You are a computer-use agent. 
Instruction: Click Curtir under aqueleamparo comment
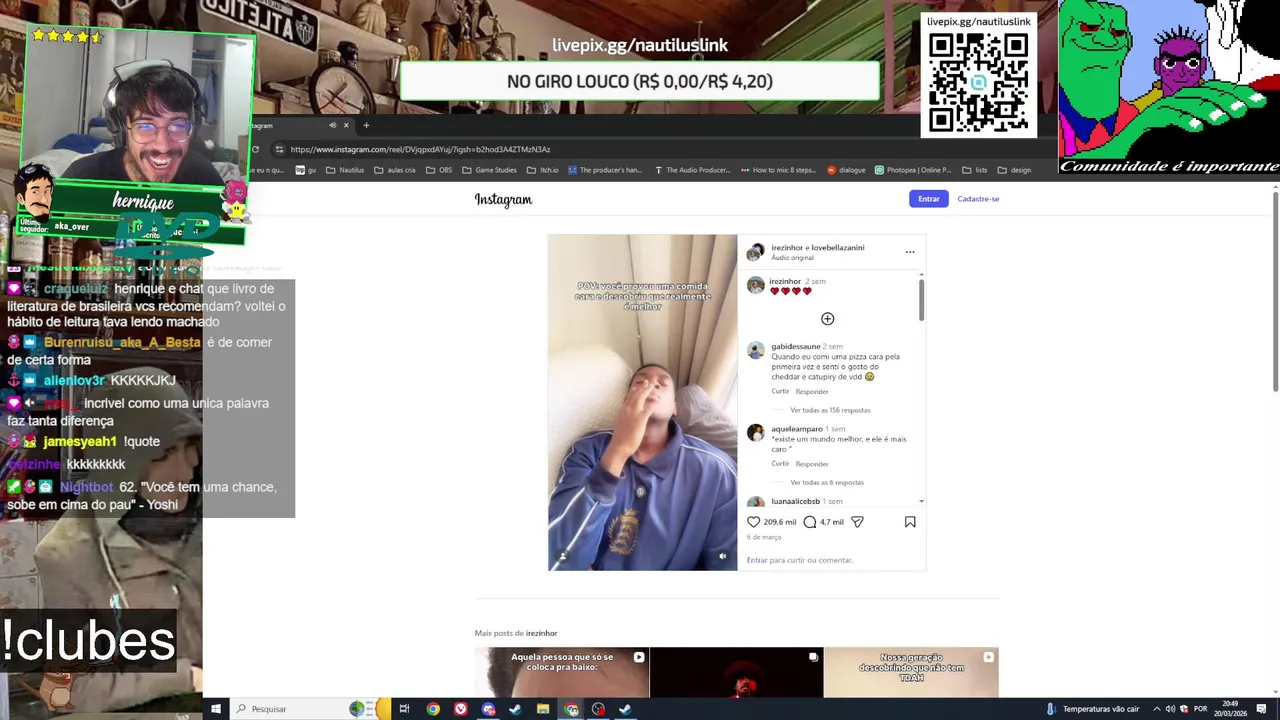pos(780,464)
